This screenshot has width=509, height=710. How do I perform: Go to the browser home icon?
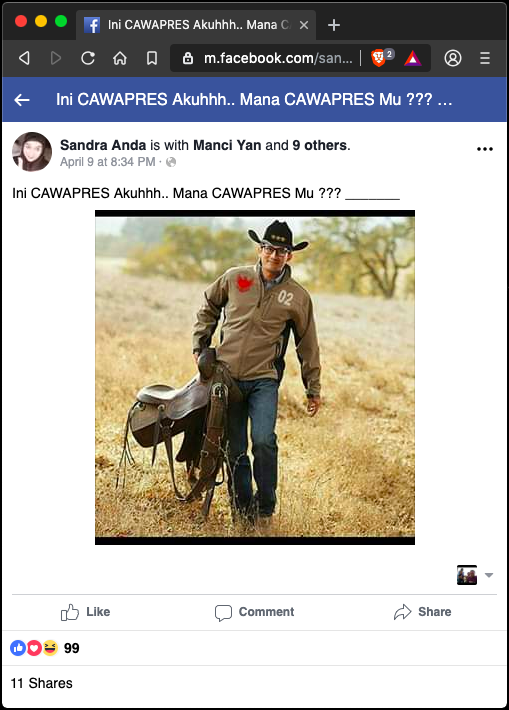tap(120, 58)
